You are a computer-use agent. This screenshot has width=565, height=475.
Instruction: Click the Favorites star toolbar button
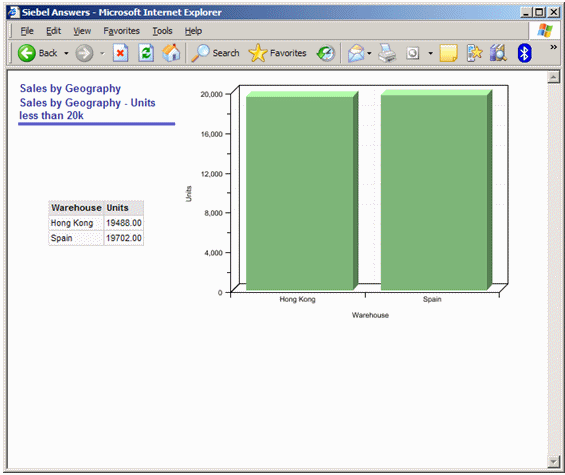point(277,53)
